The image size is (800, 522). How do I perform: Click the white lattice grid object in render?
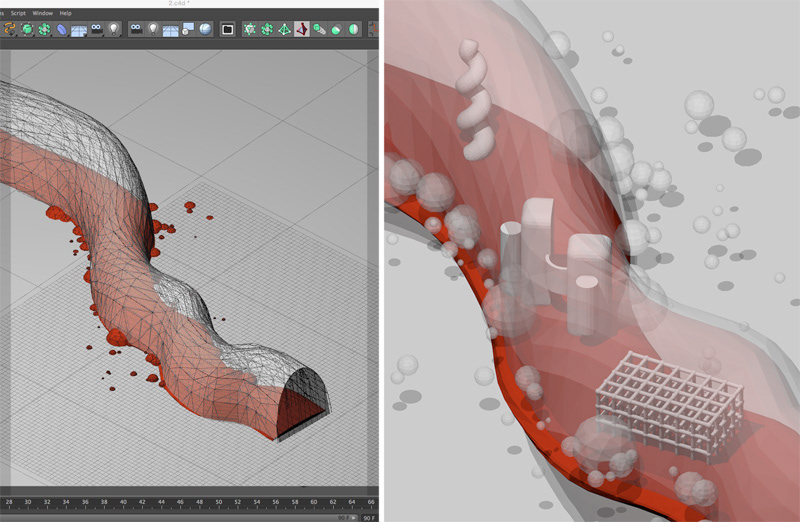(670, 406)
